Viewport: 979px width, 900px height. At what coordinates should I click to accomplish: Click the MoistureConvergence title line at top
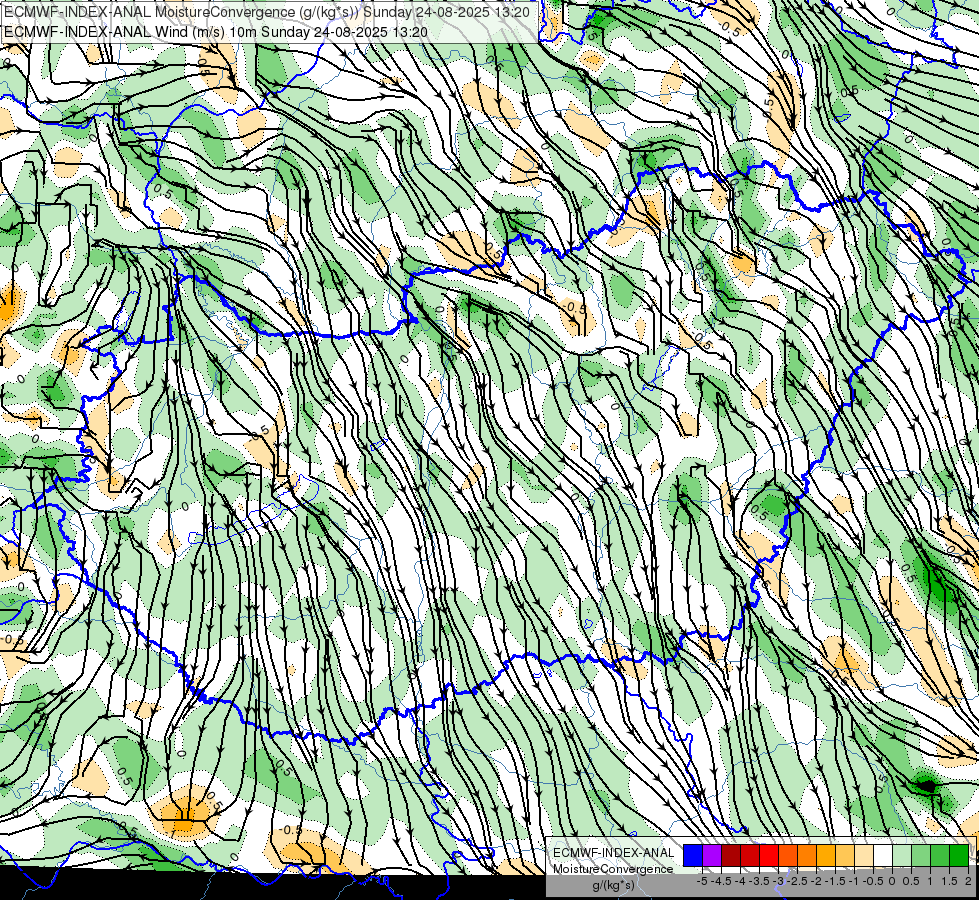click(267, 12)
